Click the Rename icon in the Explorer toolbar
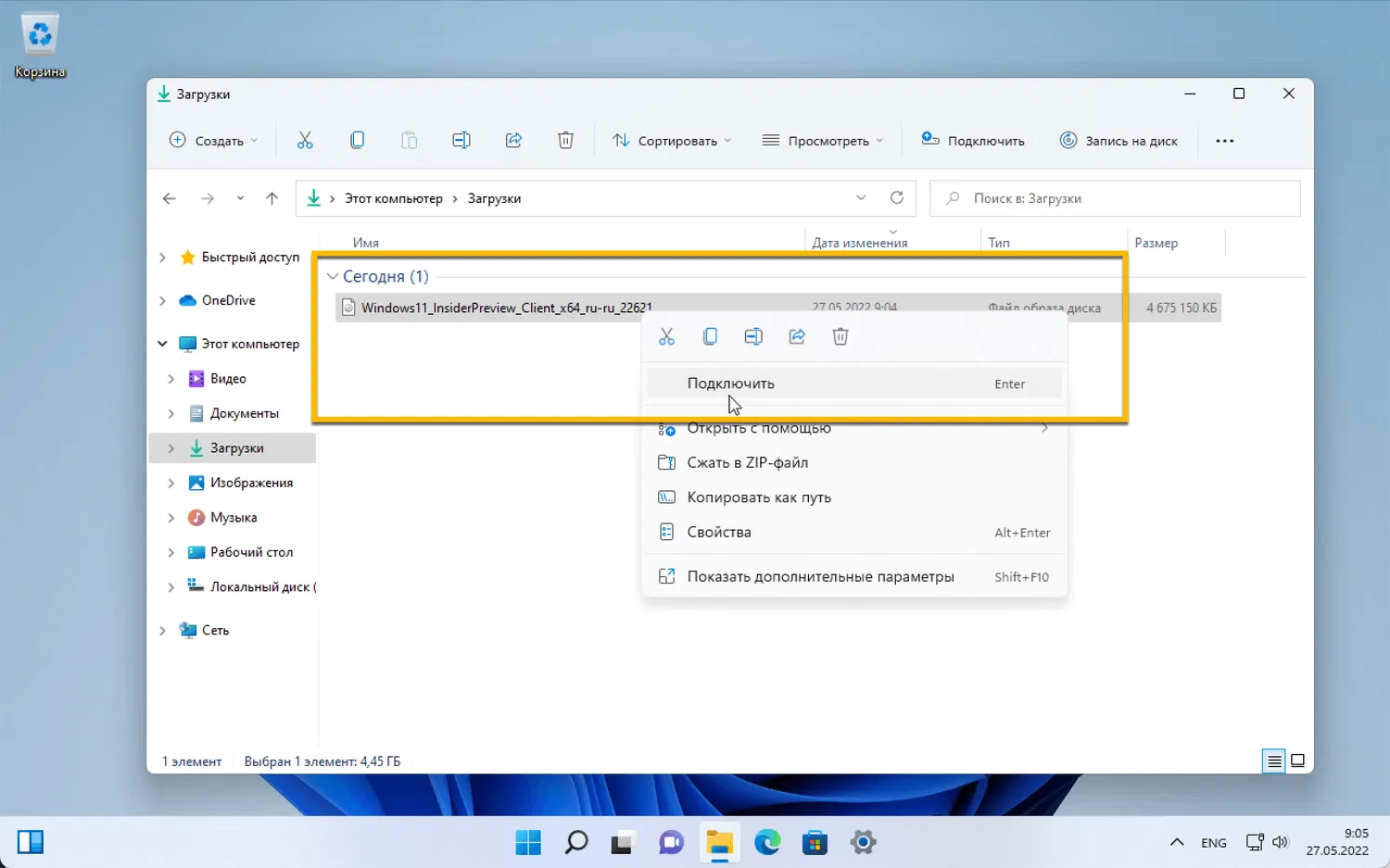 pos(461,141)
